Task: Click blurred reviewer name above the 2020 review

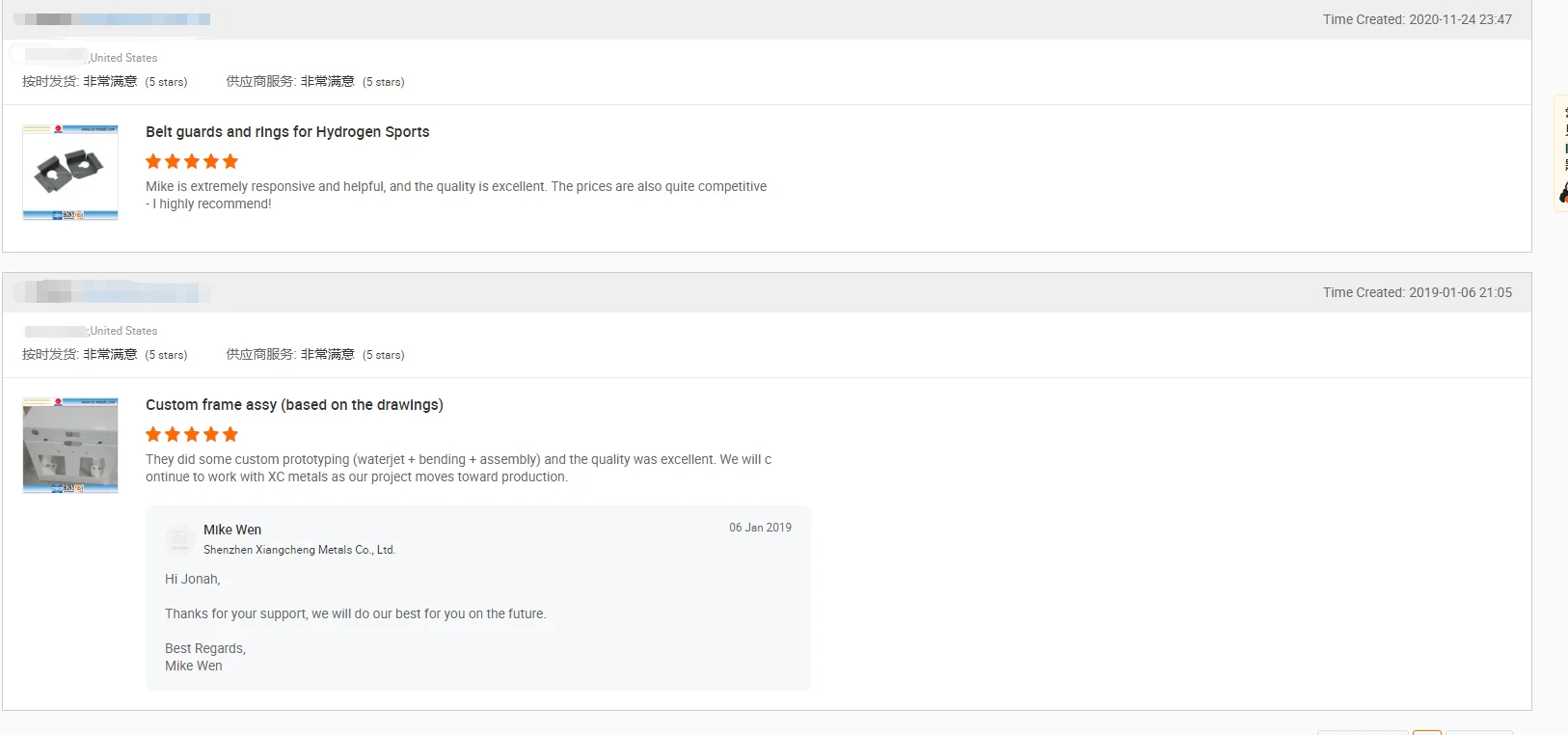Action: pyautogui.click(x=112, y=19)
